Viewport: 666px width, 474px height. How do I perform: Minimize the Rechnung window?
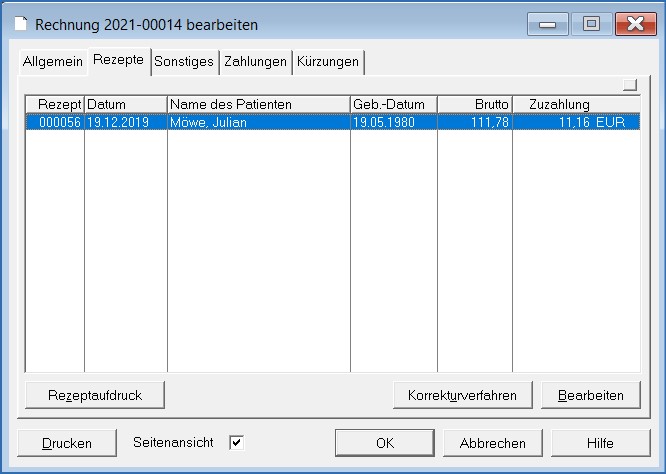pos(547,24)
